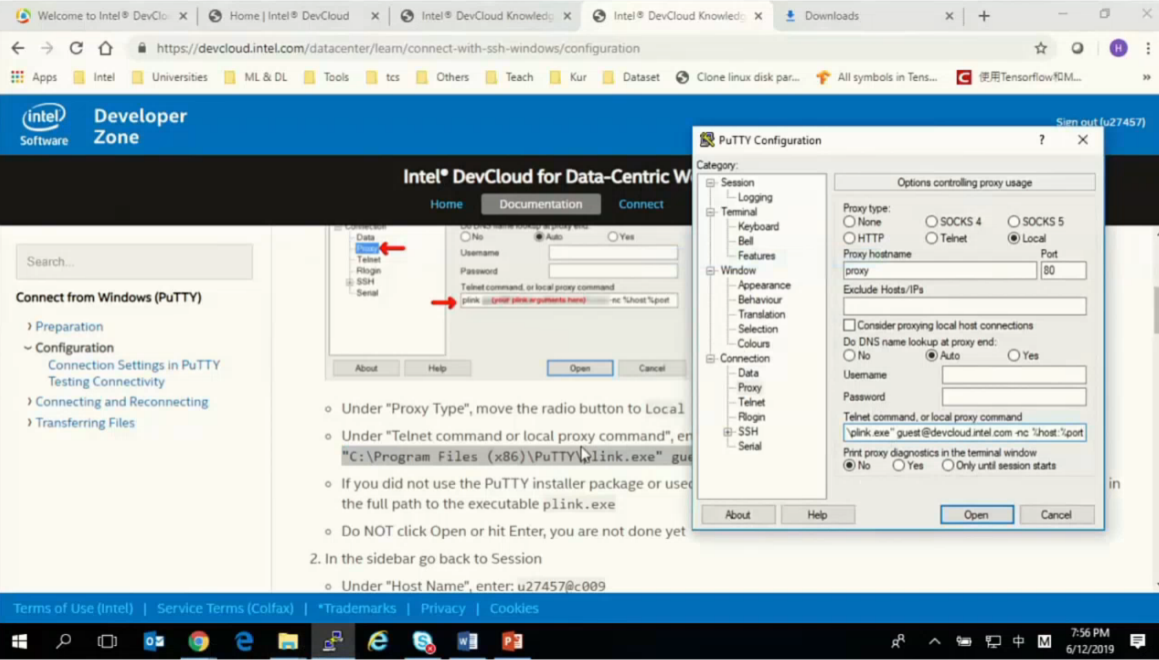Open the purple H profile avatar

click(x=1118, y=48)
